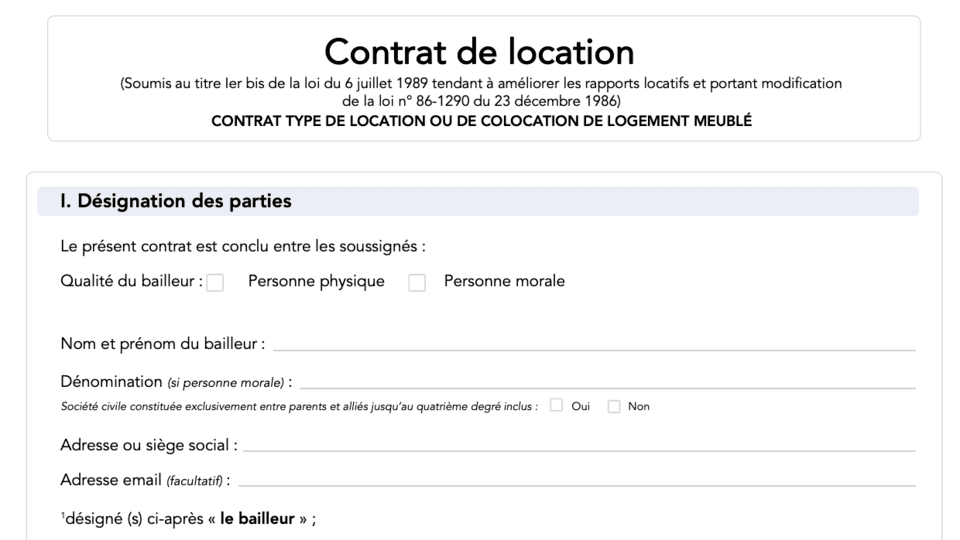Click the bold le bailleur text

[258, 519]
